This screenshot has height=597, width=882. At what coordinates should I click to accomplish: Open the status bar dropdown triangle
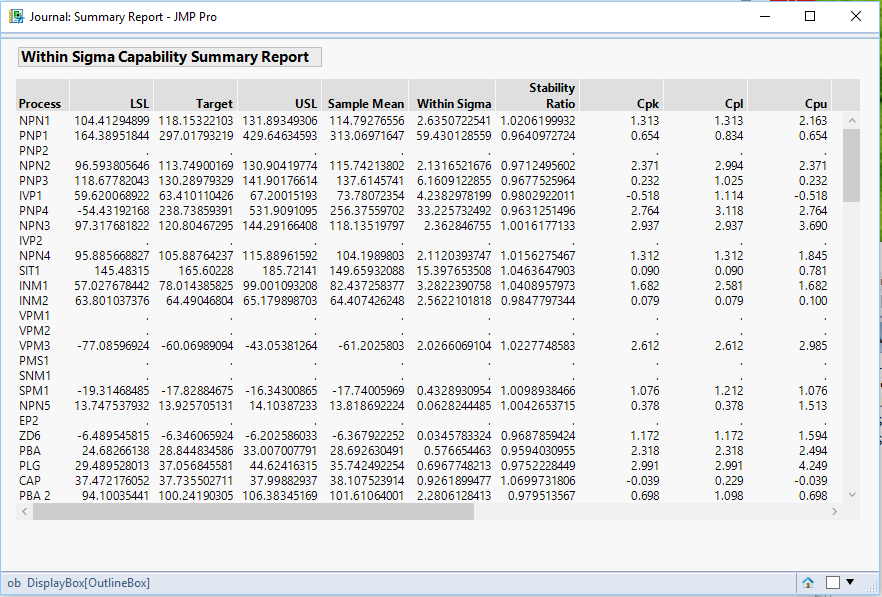pos(850,582)
